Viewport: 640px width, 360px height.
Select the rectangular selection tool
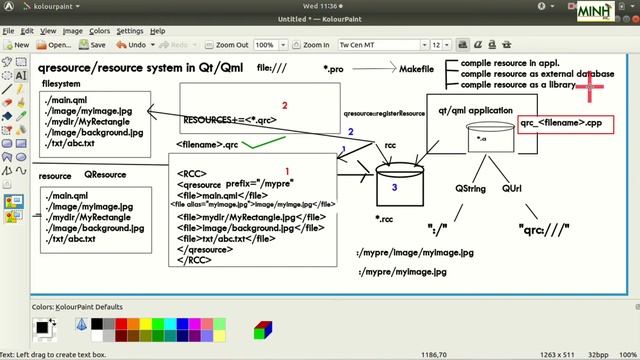pyautogui.click(x=21, y=62)
